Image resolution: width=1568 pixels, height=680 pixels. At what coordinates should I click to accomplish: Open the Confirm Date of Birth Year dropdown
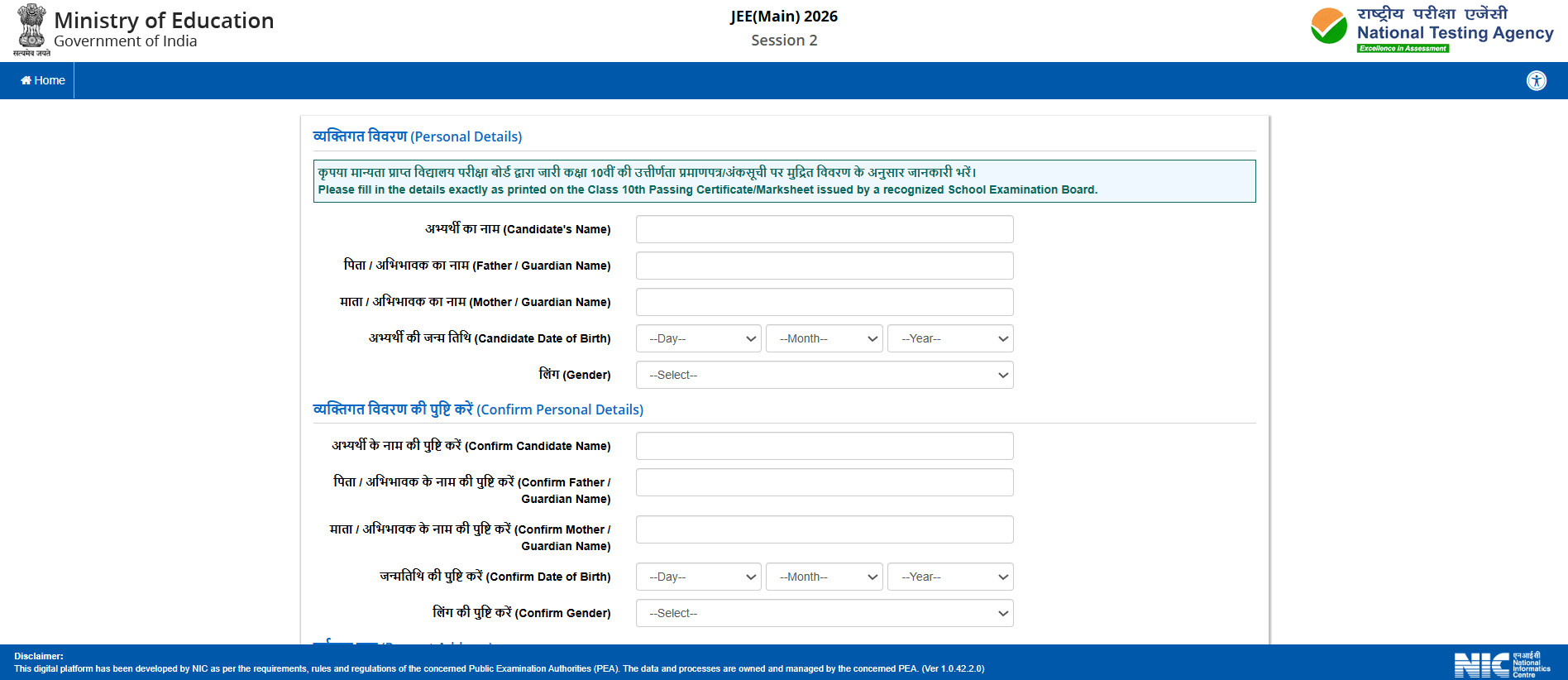pos(950,577)
